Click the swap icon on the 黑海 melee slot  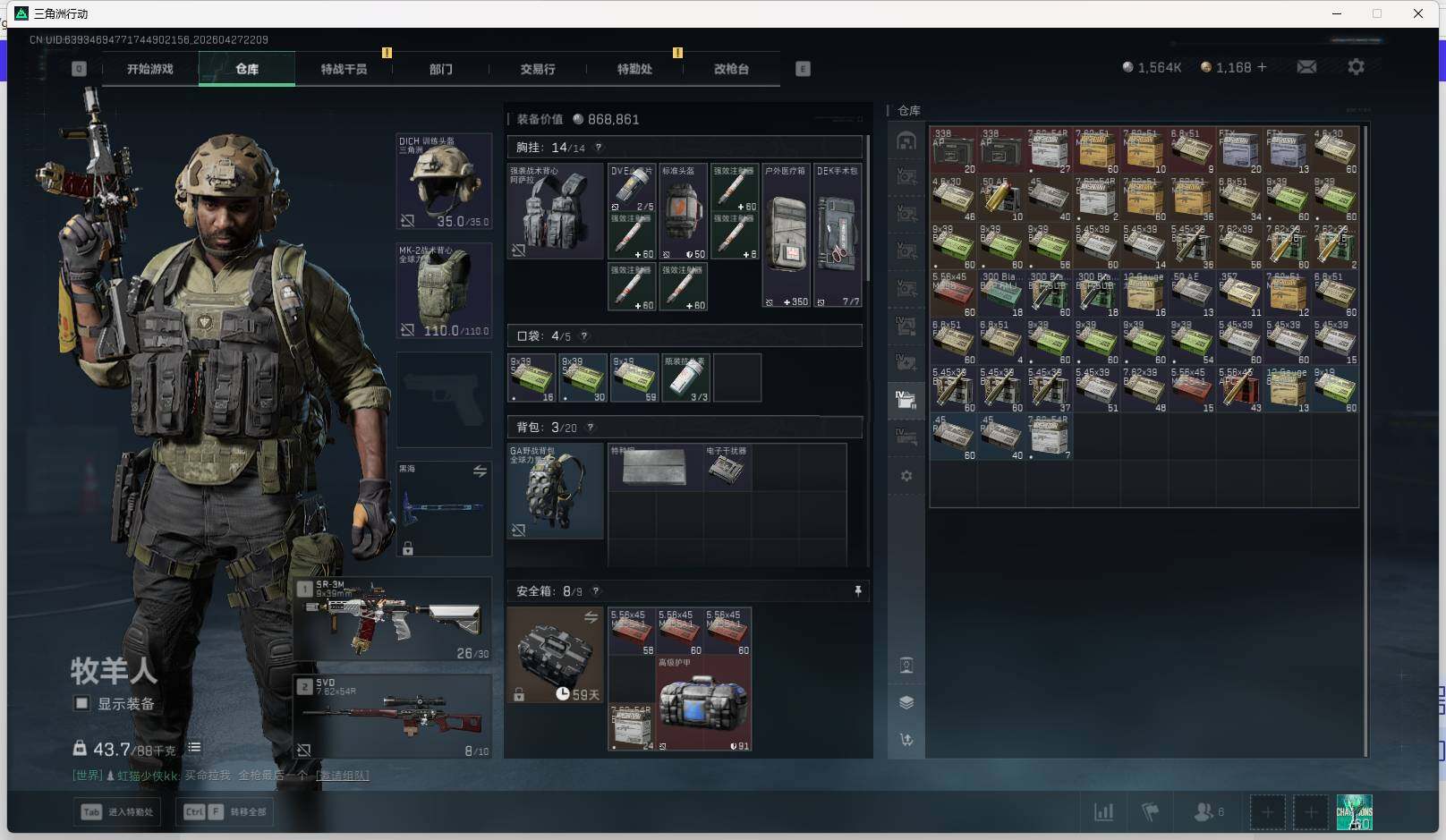click(480, 471)
